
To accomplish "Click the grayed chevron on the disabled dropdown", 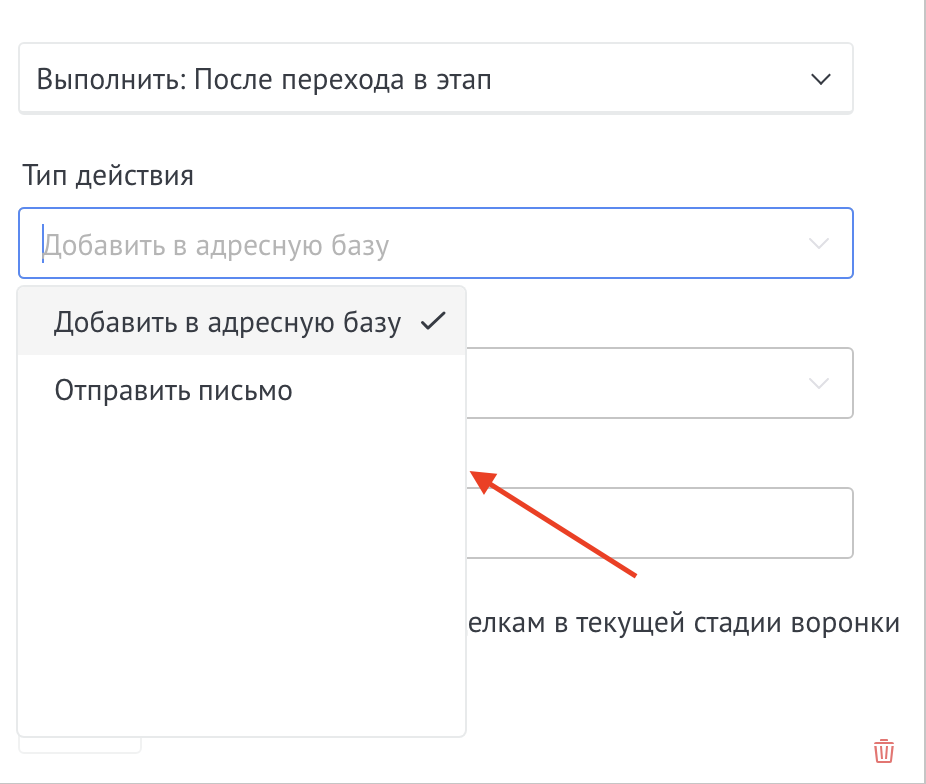I will tap(818, 383).
